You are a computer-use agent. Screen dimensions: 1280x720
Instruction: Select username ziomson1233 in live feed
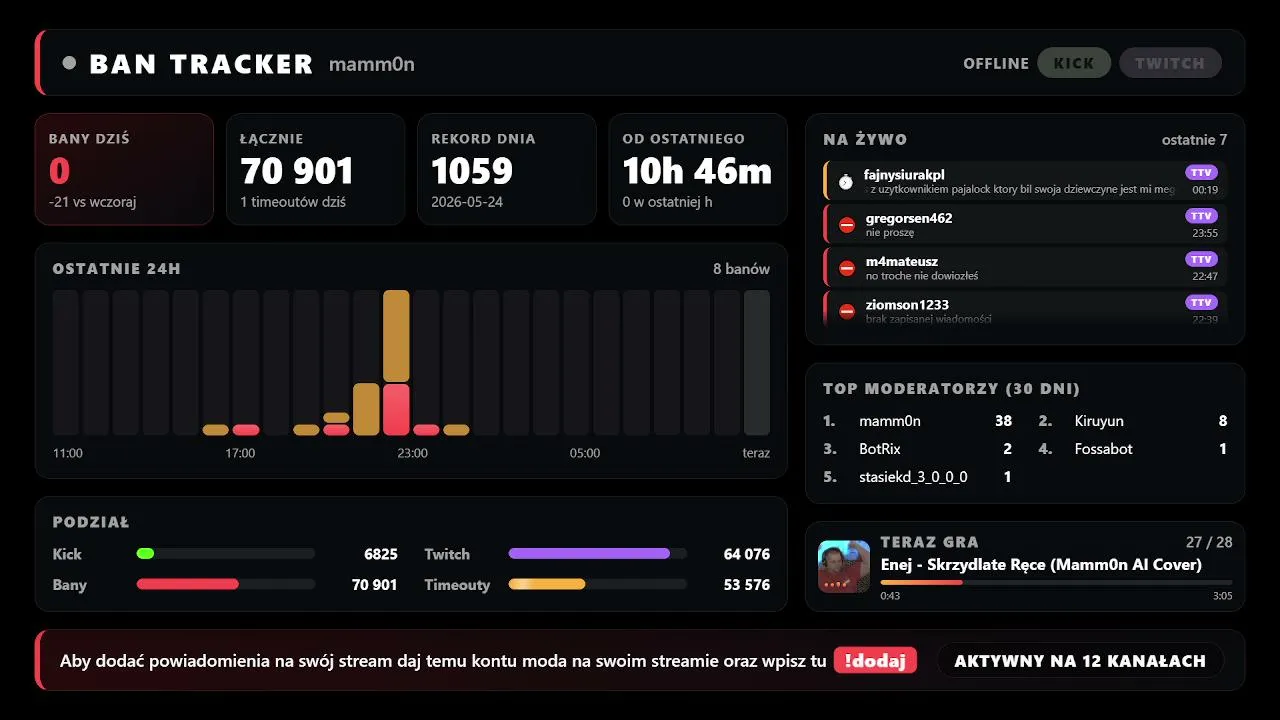pyautogui.click(x=907, y=304)
